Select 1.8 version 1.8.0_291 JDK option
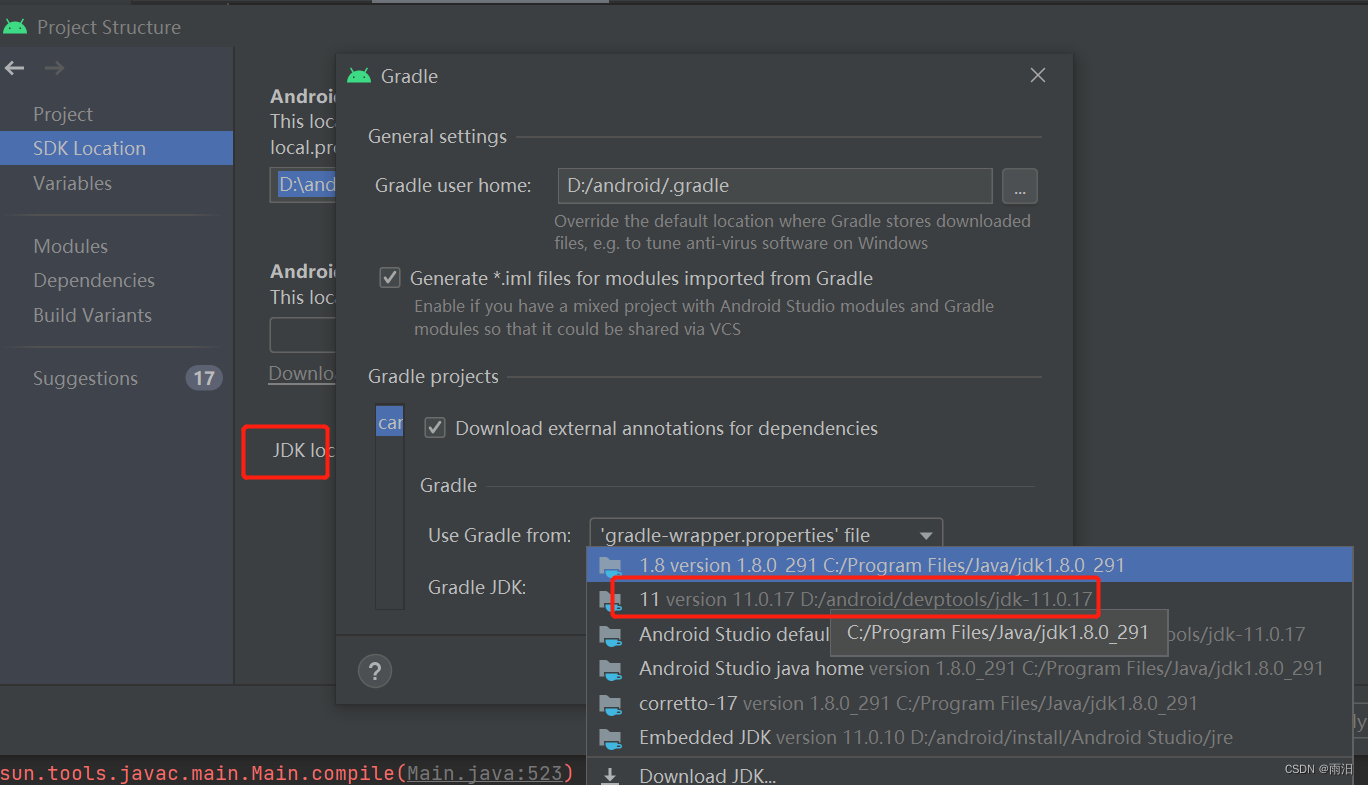The width and height of the screenshot is (1368, 785). click(x=969, y=566)
